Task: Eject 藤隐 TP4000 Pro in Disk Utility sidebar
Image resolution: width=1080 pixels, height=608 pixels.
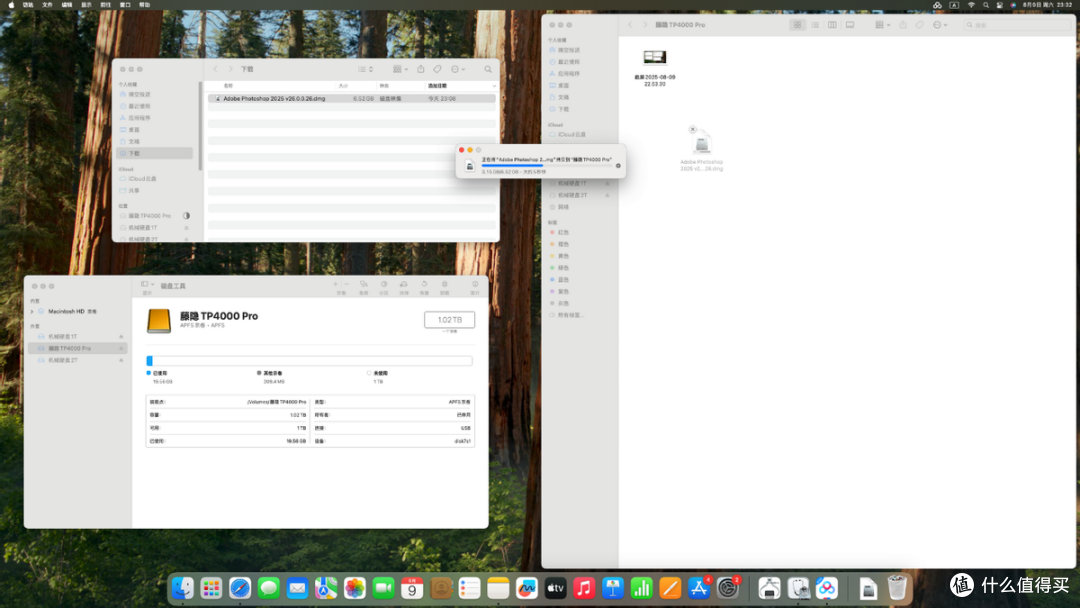Action: click(121, 348)
